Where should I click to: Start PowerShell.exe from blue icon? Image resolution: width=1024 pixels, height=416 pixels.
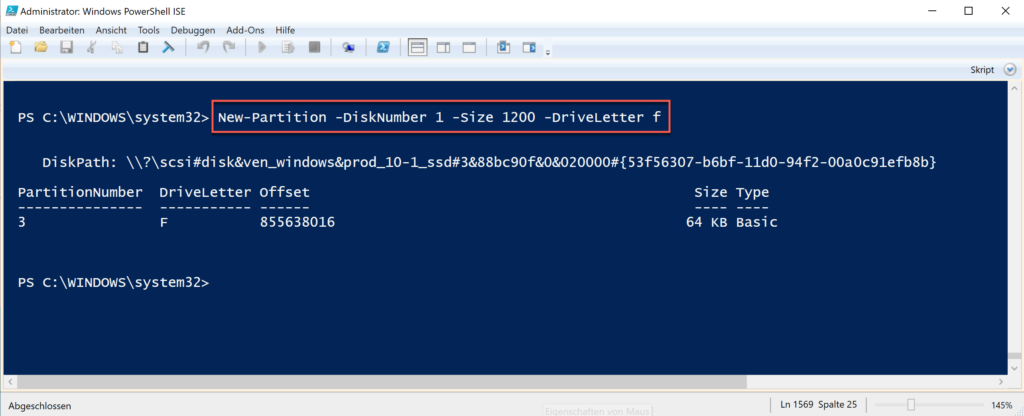383,47
